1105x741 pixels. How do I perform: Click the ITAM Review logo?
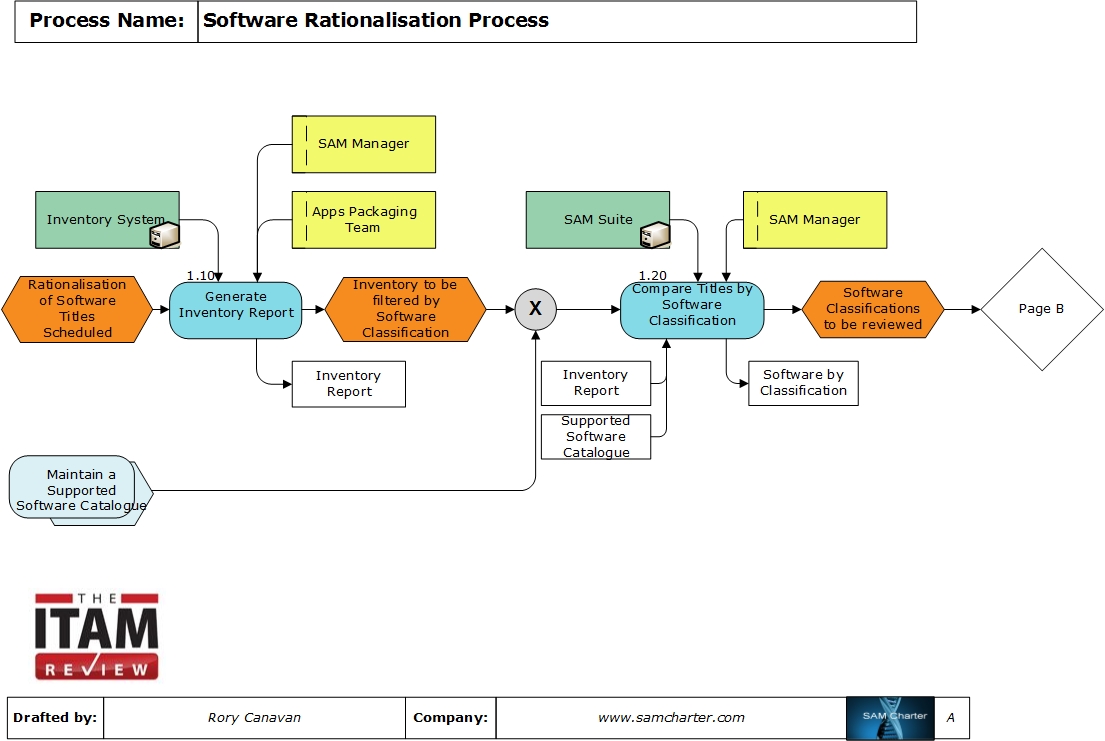pyautogui.click(x=97, y=637)
